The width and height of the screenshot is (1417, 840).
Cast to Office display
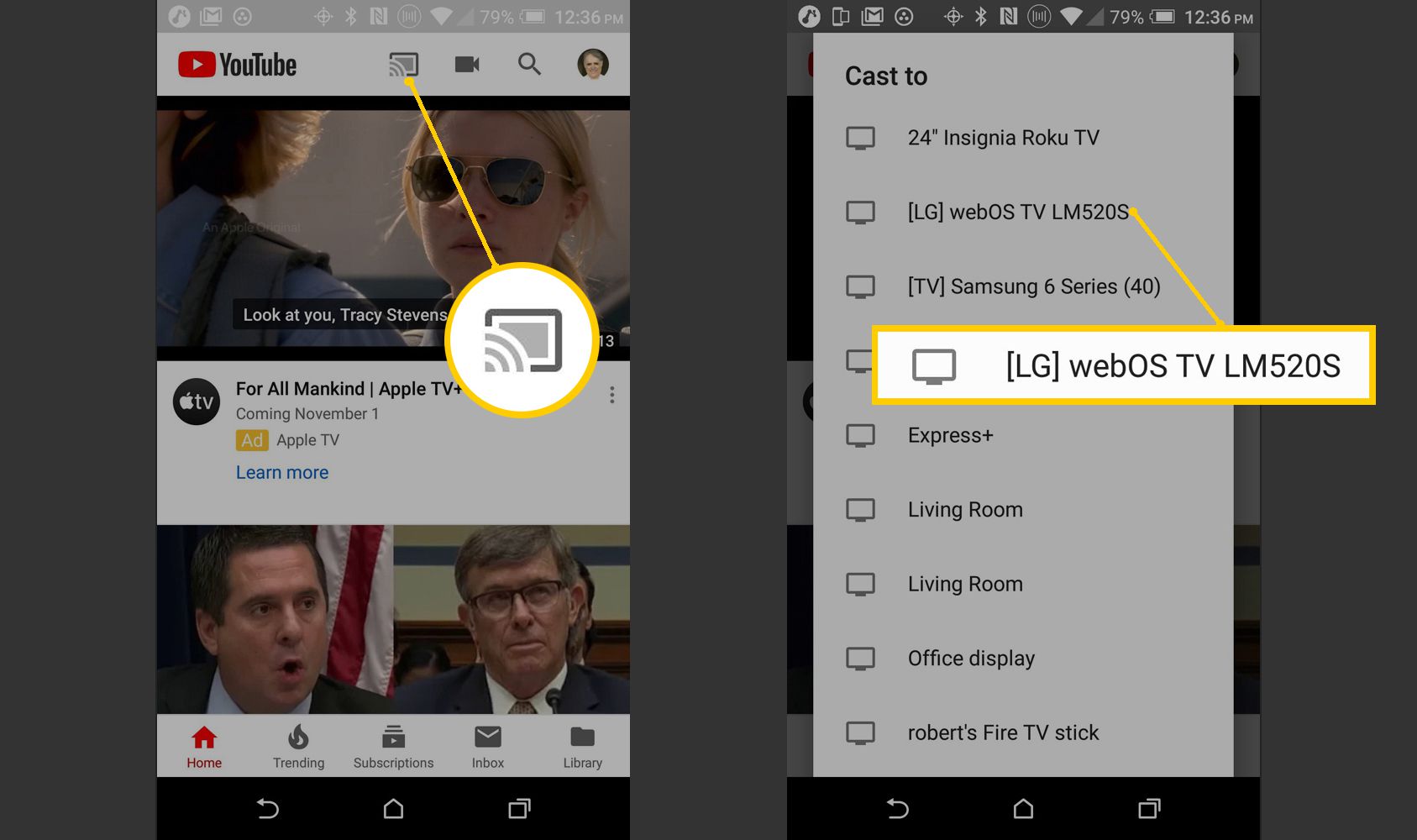(x=1023, y=659)
